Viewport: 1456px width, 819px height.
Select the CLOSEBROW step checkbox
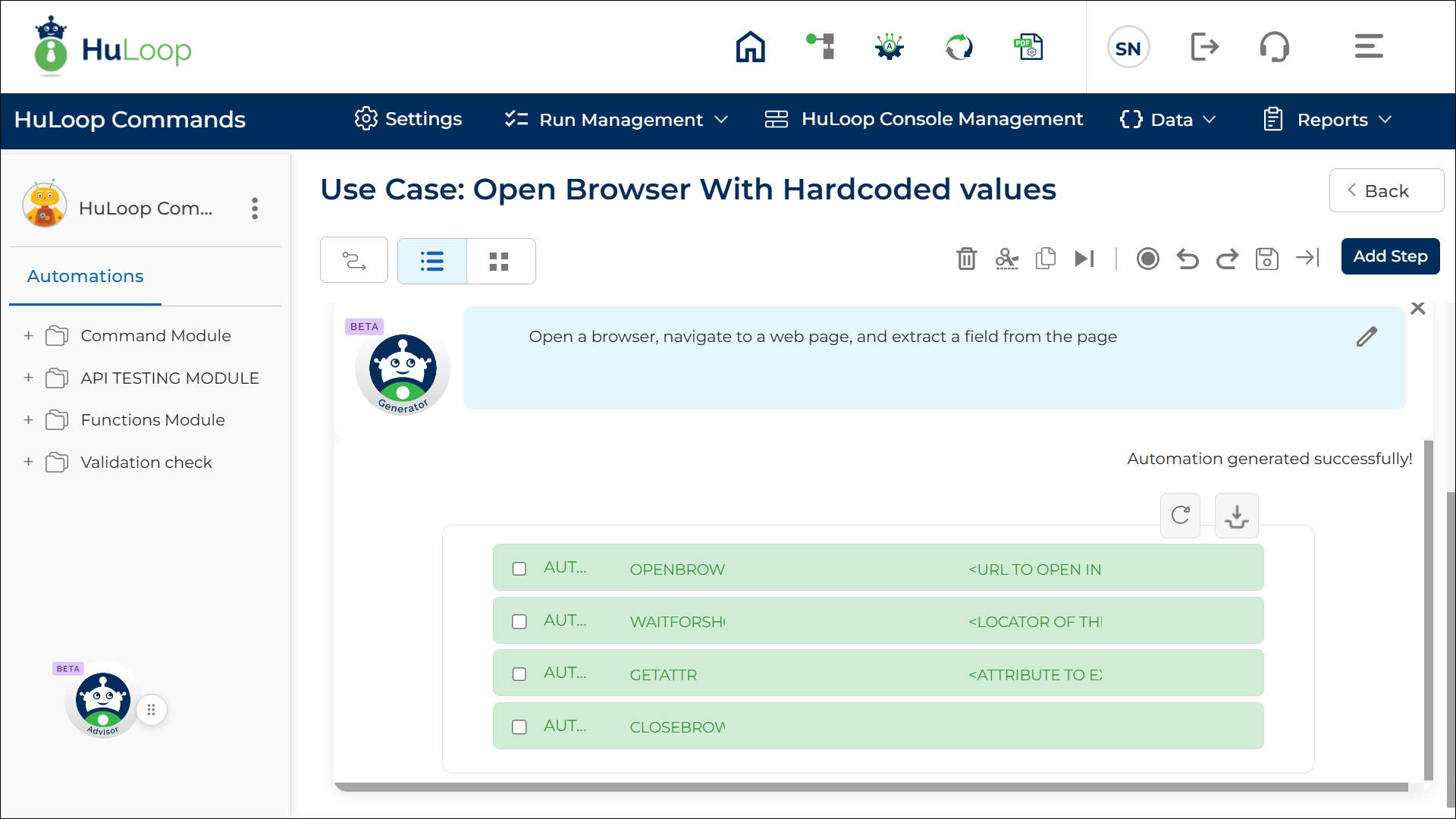pos(519,726)
